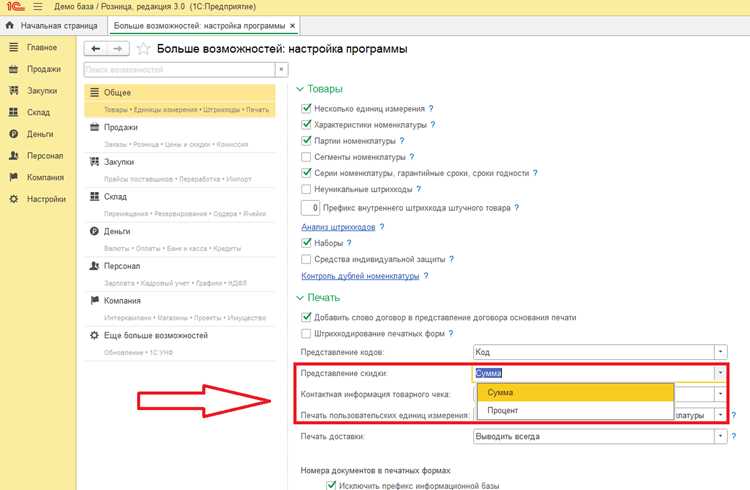This screenshot has height=490, width=750.
Task: Open Контактная информация товарного чека dropdown arrow
Action: (720, 394)
